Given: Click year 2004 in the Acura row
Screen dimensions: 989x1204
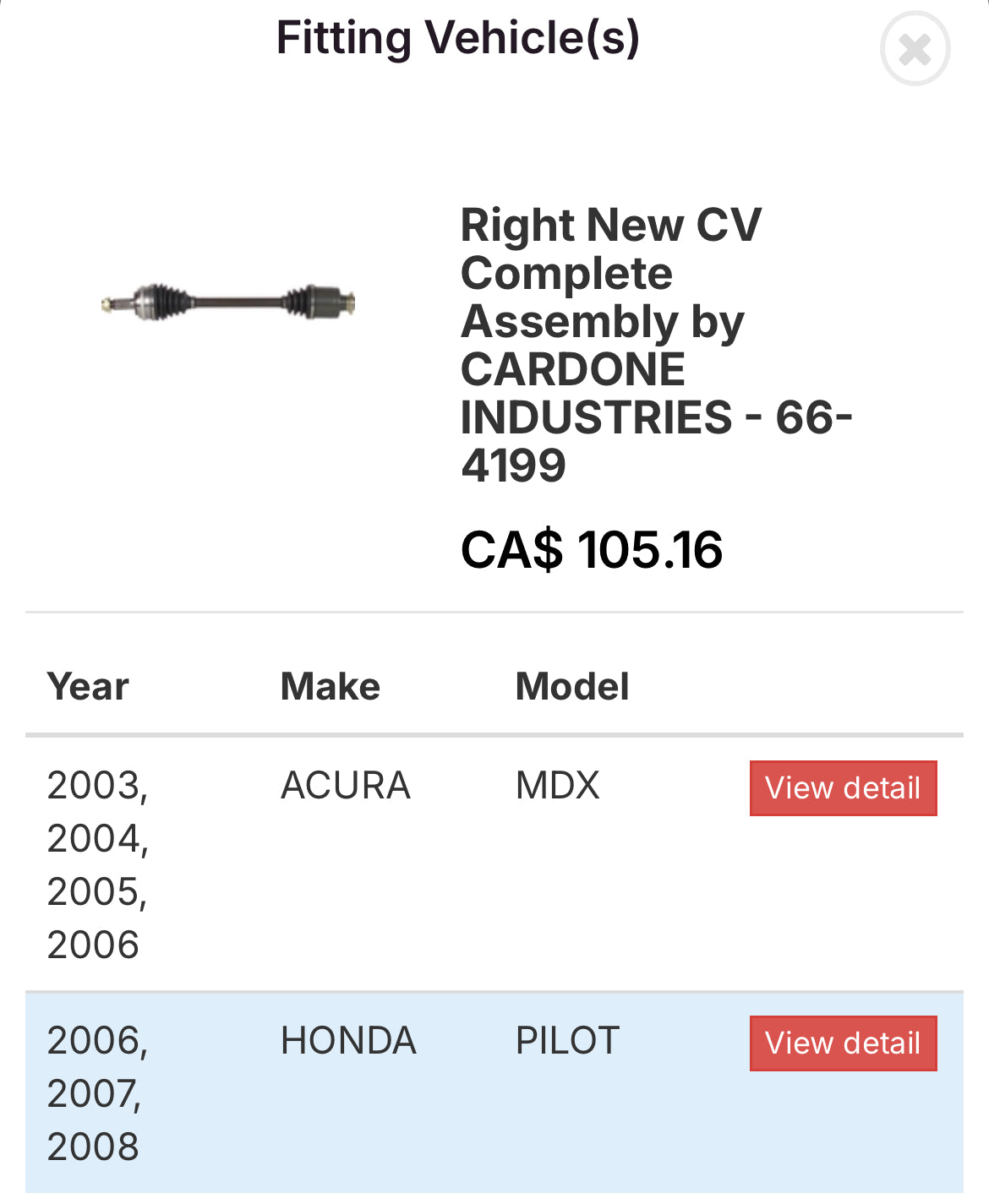Looking at the screenshot, I should coord(96,839).
